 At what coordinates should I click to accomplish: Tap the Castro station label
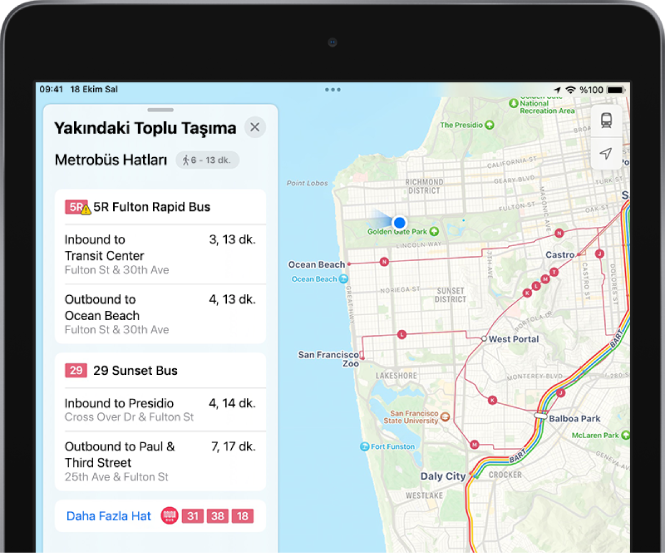pos(560,255)
